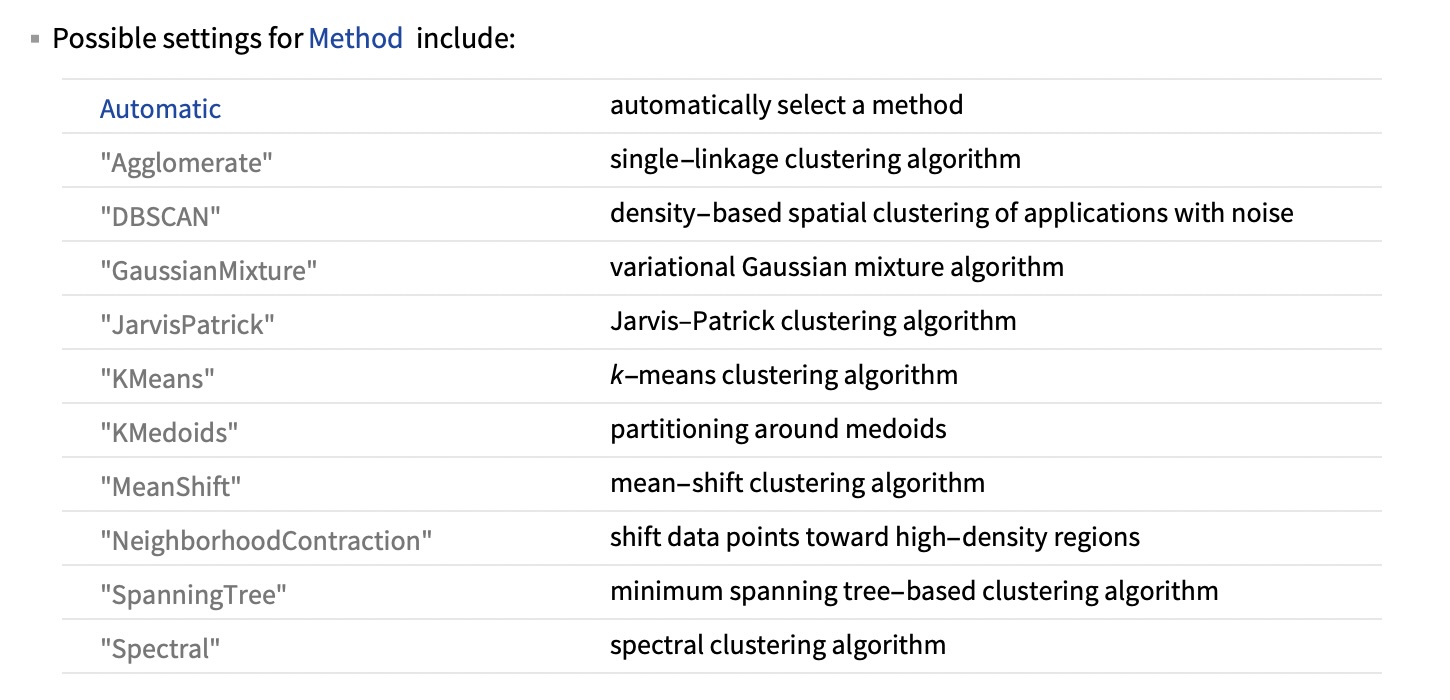Select the "Spectral" method entry
The height and width of the screenshot is (700, 1450).
(160, 649)
